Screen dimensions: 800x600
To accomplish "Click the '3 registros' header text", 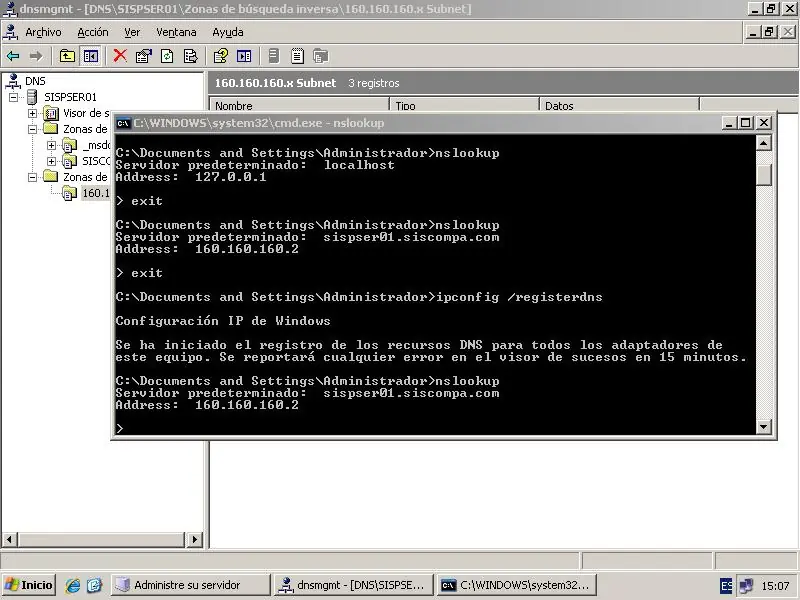I will pyautogui.click(x=373, y=83).
